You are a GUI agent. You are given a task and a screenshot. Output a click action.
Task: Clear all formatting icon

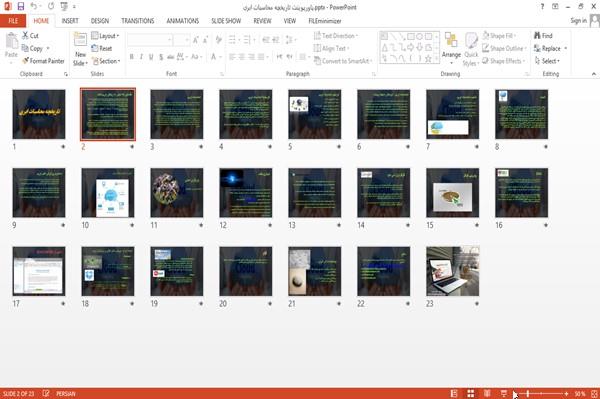click(218, 40)
